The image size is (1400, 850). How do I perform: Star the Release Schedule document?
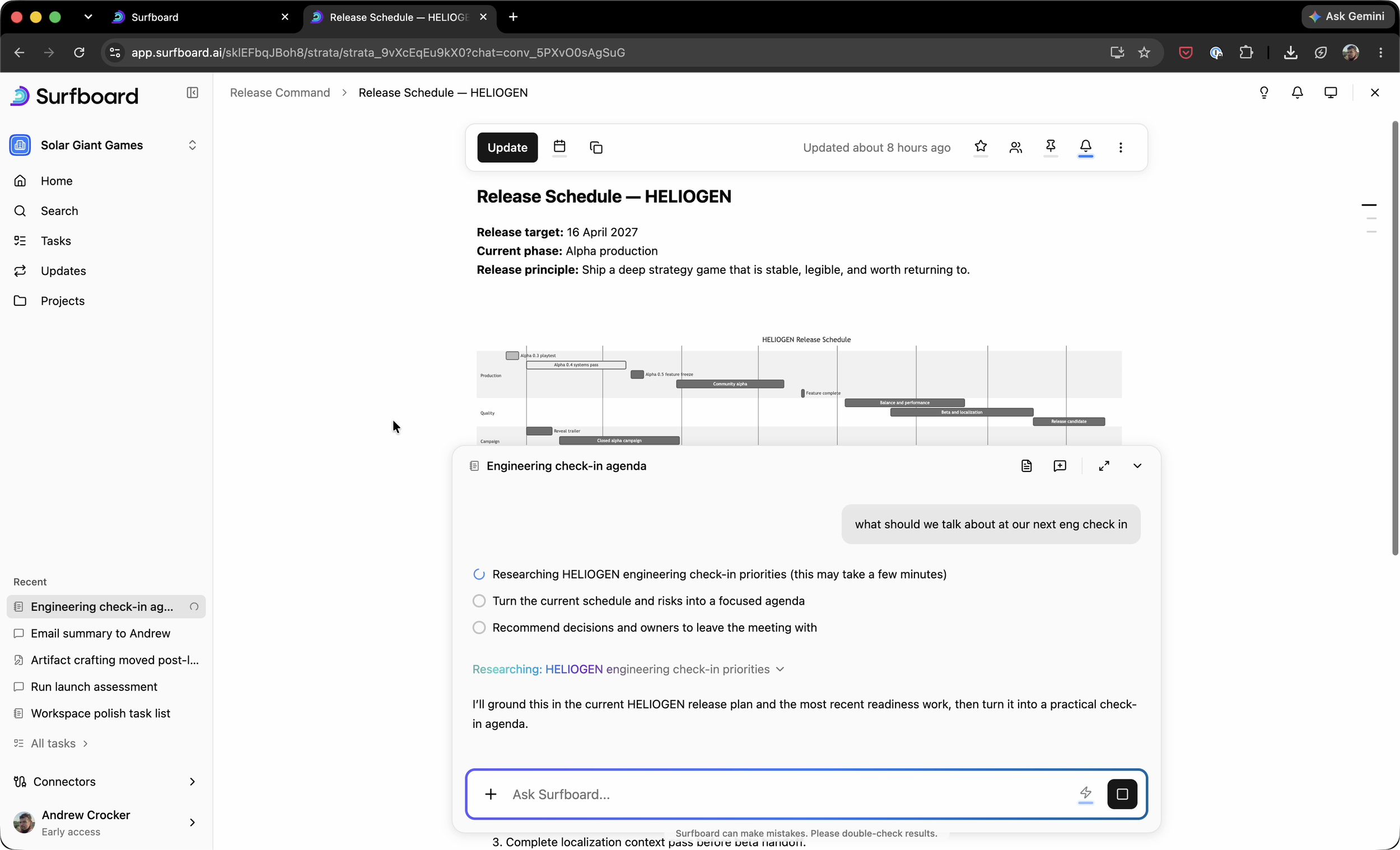coord(981,147)
